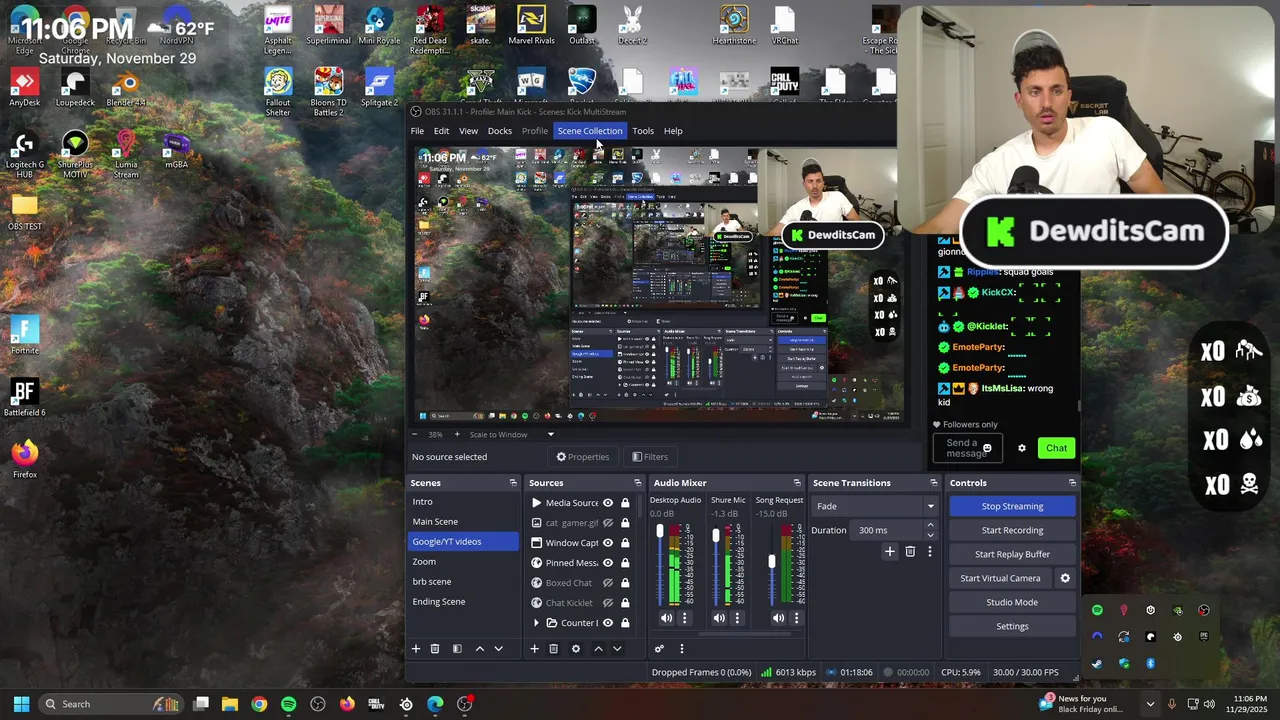Enter Studio Mode
The image size is (1280, 720).
(1012, 602)
